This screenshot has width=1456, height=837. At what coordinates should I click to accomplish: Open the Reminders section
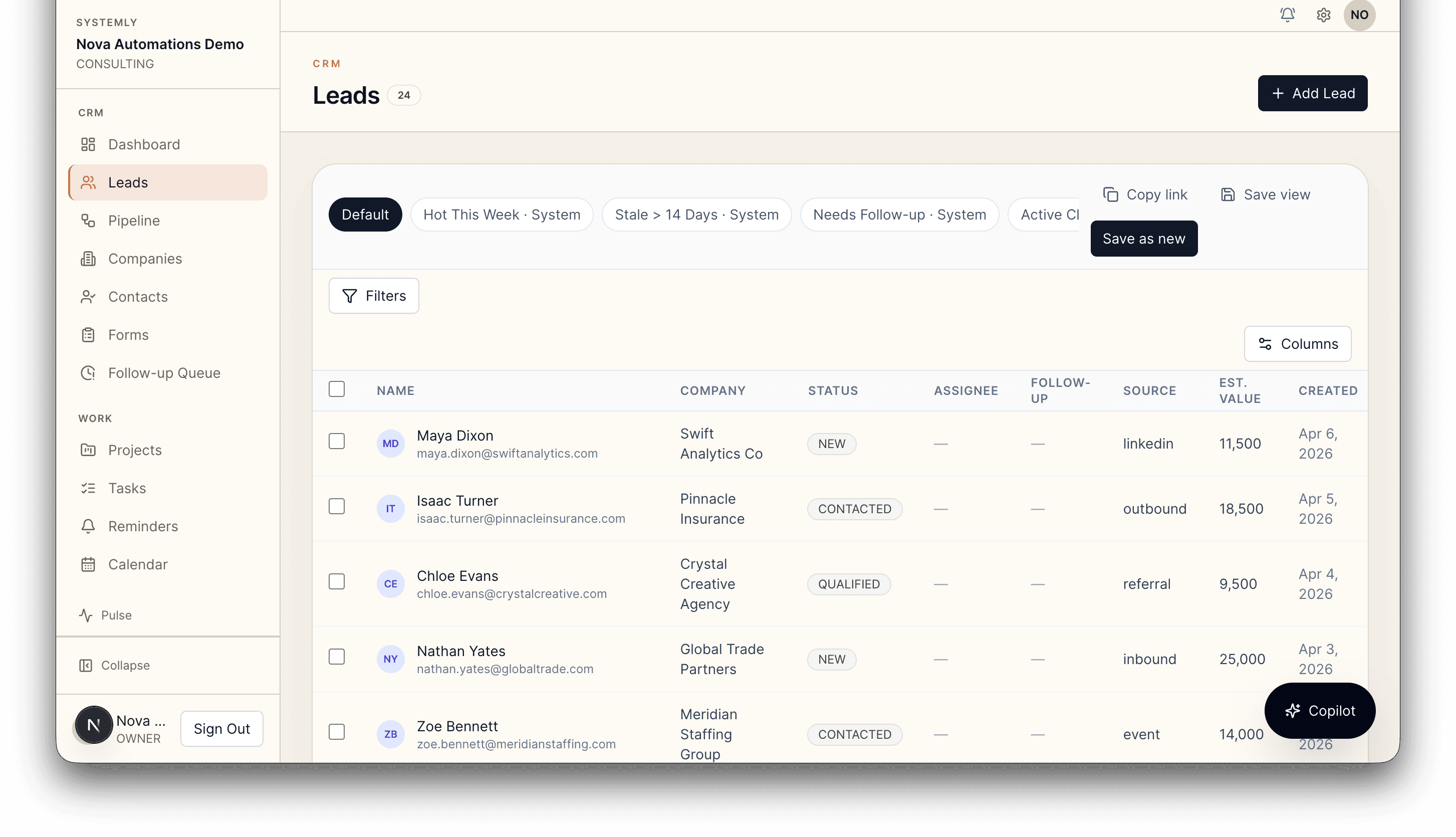coord(143,526)
